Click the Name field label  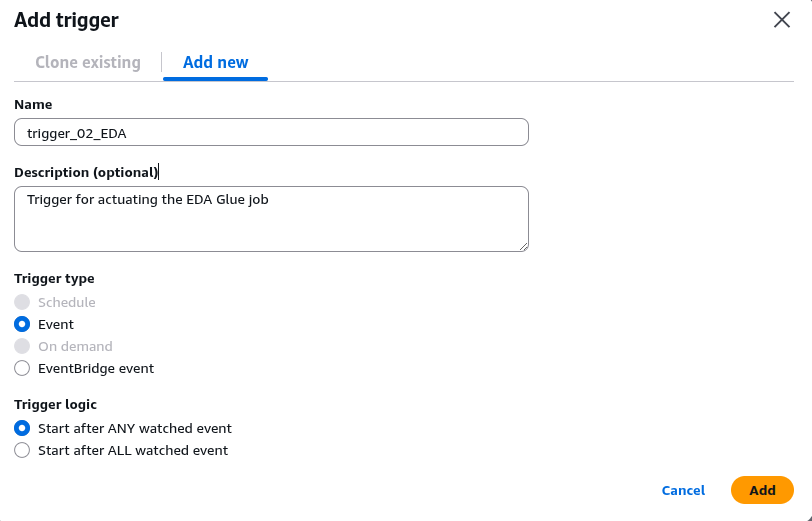click(x=33, y=104)
